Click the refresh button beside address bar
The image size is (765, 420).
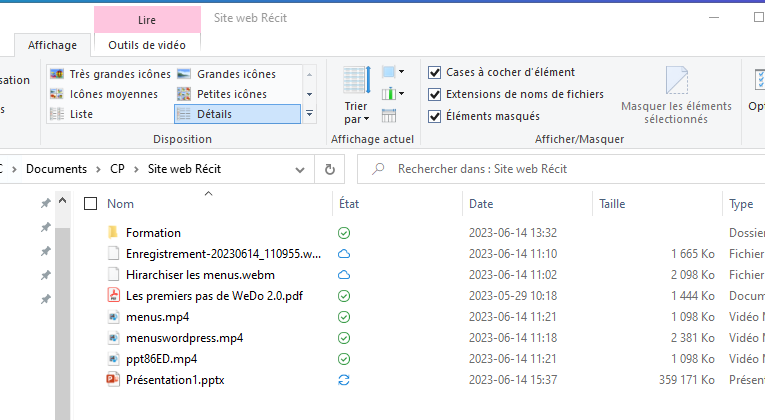329,169
